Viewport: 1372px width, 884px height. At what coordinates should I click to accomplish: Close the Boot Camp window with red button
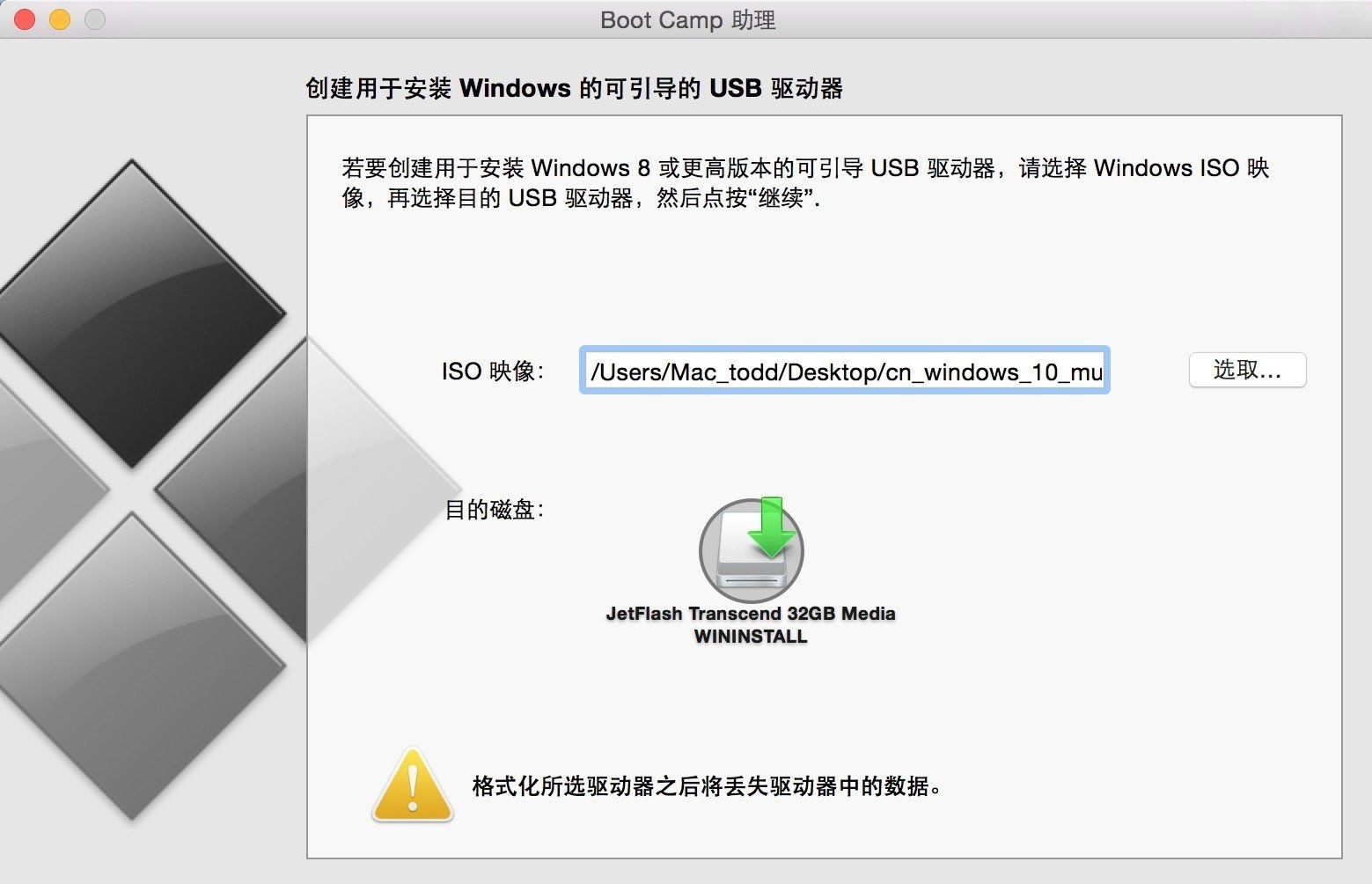point(25,19)
